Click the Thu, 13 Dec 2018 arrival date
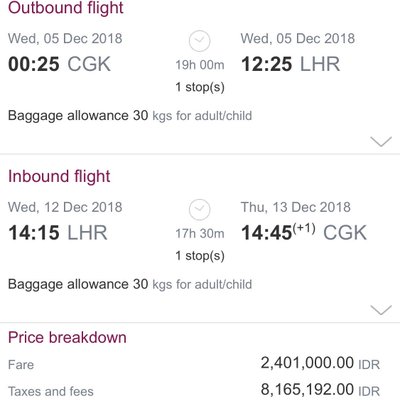Viewport: 400px width, 400px height. click(x=296, y=207)
